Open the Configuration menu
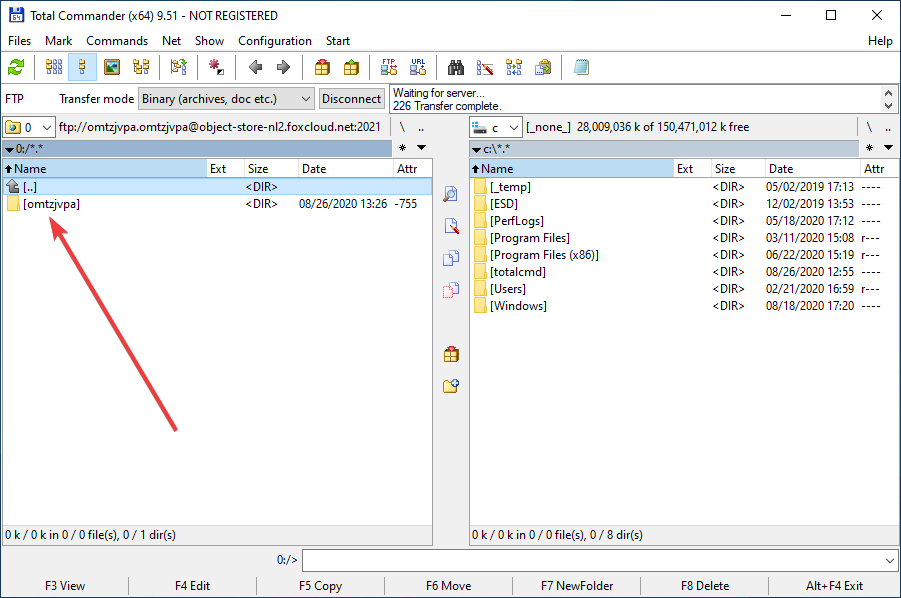The image size is (901, 598). (275, 41)
